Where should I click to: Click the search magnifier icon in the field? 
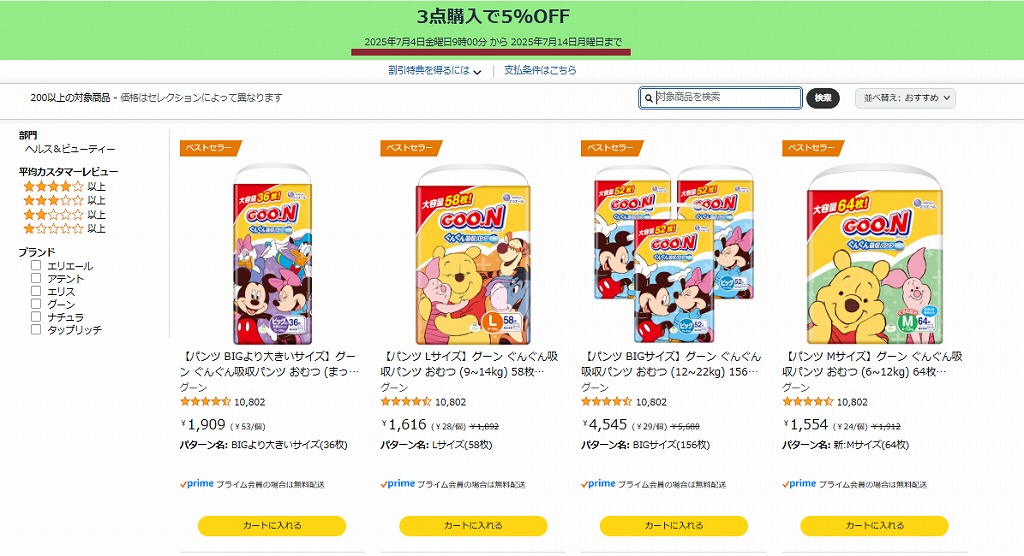[x=648, y=98]
